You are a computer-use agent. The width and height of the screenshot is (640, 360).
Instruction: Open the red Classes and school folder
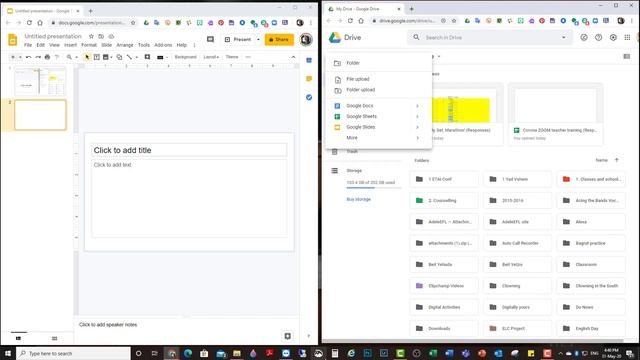(591, 179)
